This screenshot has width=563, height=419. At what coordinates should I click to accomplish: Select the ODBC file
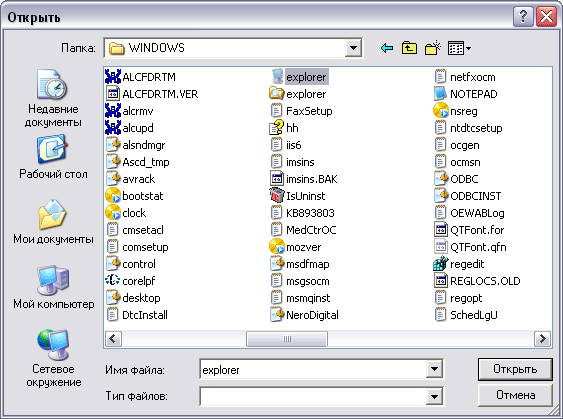pos(456,179)
